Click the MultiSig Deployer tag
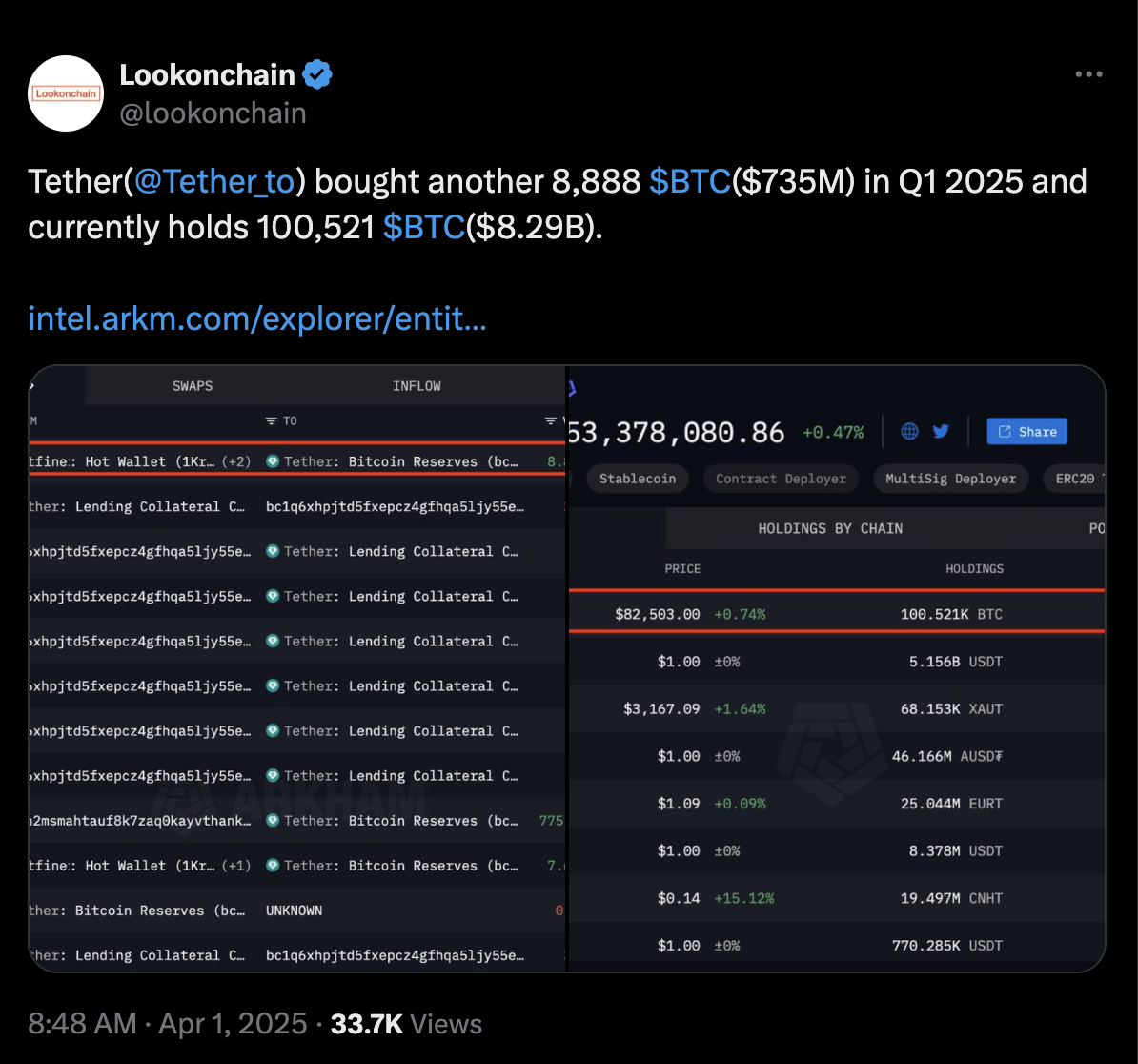The image size is (1138, 1064). tap(950, 479)
